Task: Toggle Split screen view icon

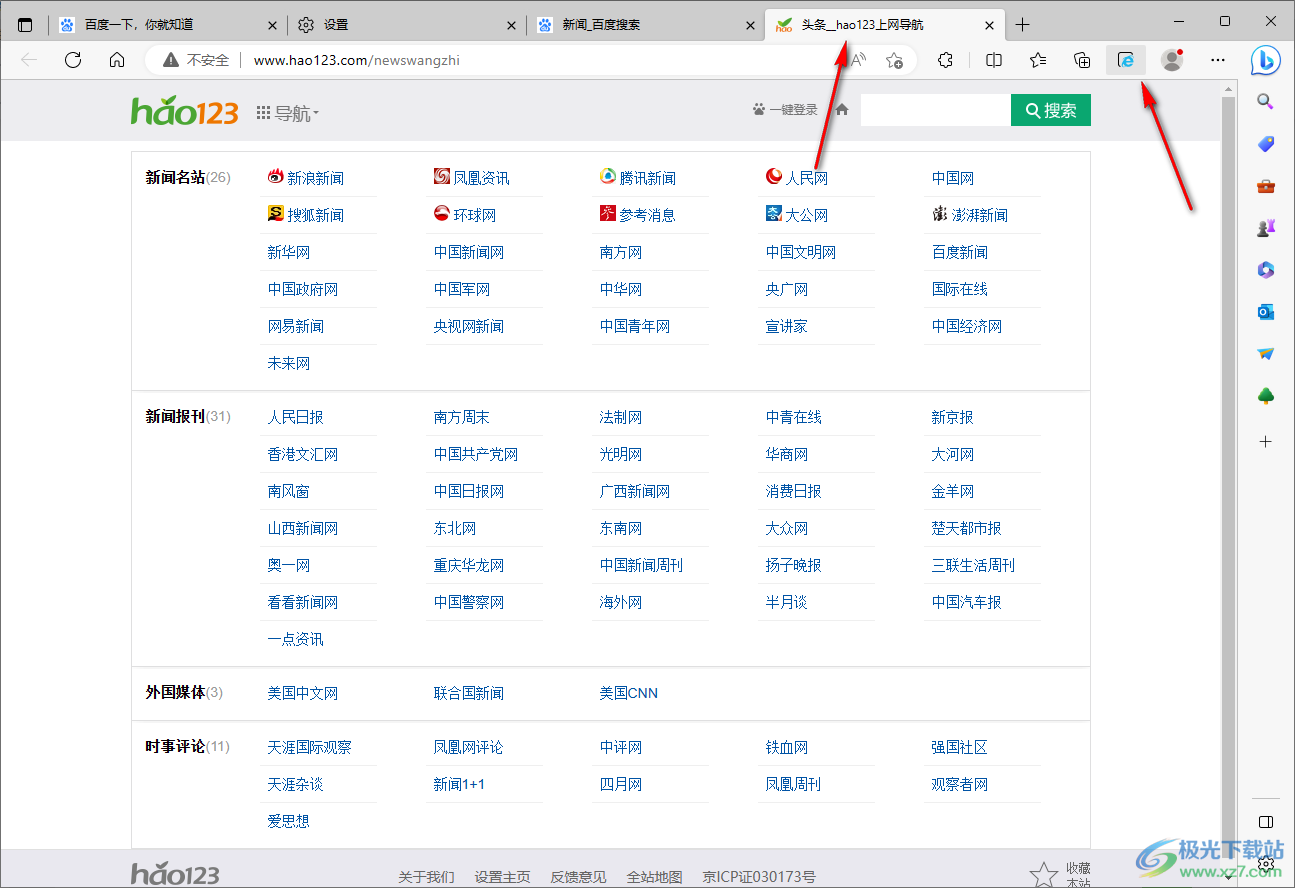Action: tap(994, 60)
